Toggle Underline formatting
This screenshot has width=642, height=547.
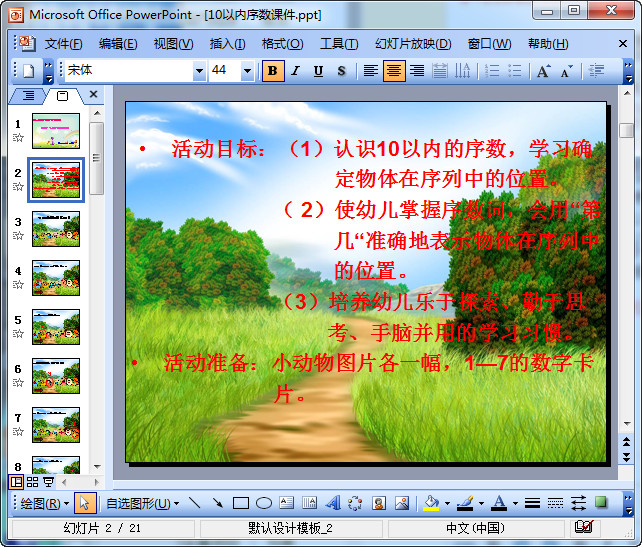(x=318, y=71)
